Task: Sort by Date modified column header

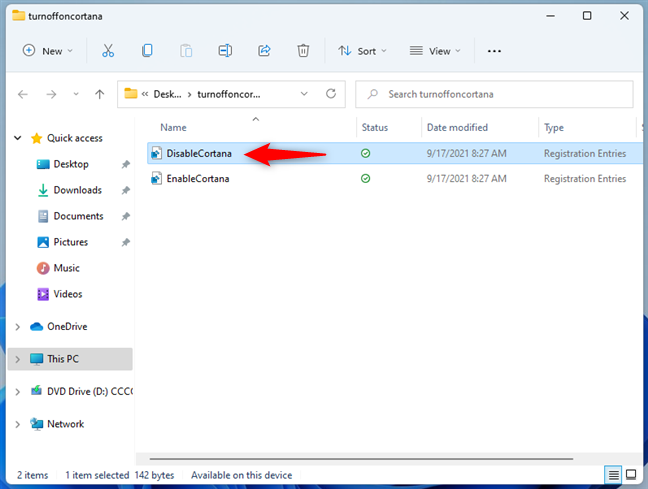Action: [457, 127]
